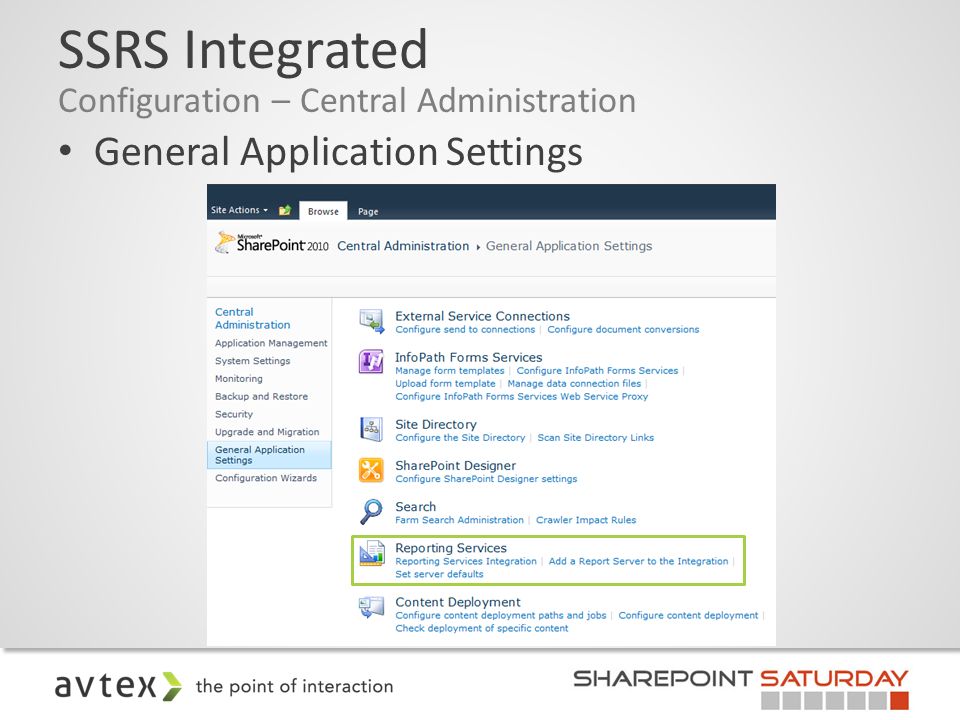Screen dimensions: 960x720
Task: Open Reporting Services Integration link
Action: (x=466, y=561)
